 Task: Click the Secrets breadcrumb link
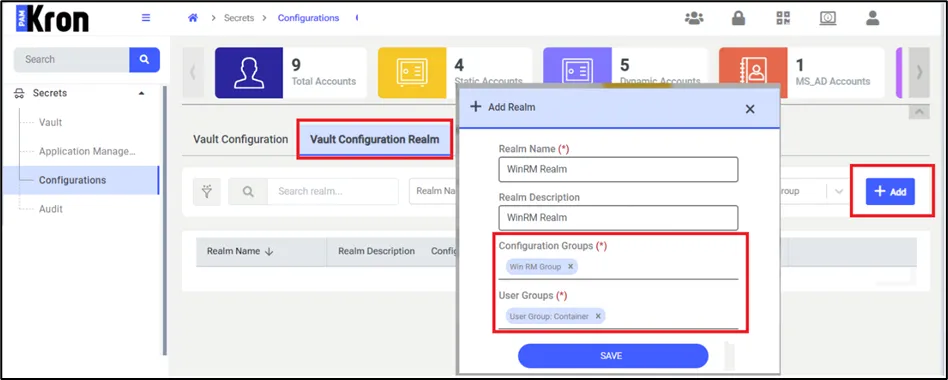(239, 18)
